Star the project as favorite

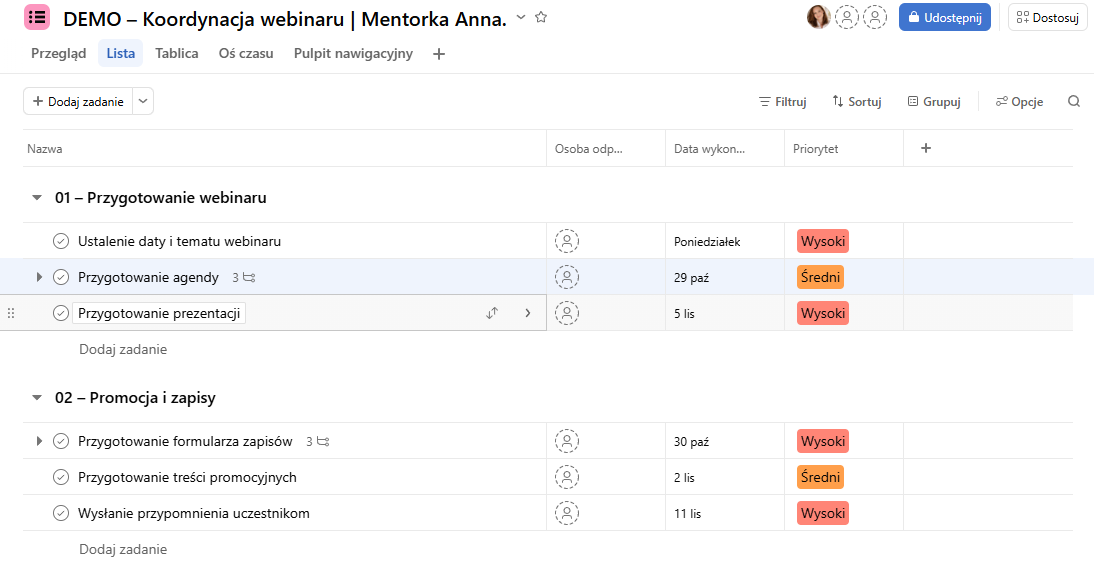coord(541,17)
